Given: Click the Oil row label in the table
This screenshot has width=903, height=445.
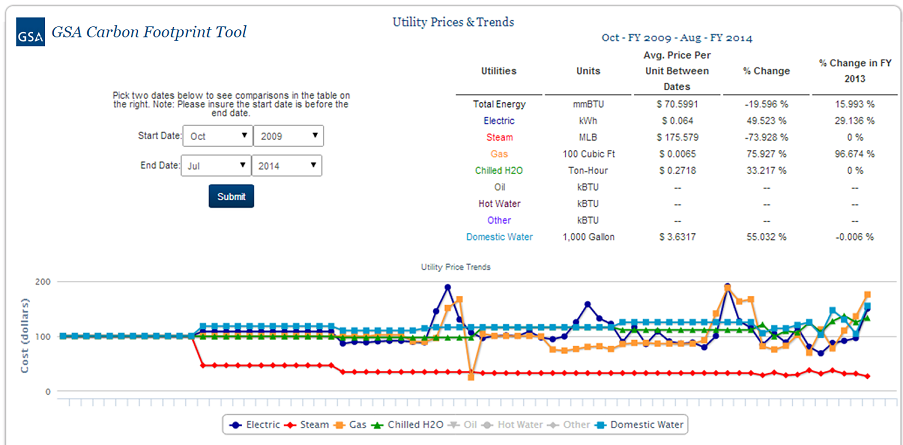Looking at the screenshot, I should tap(499, 187).
